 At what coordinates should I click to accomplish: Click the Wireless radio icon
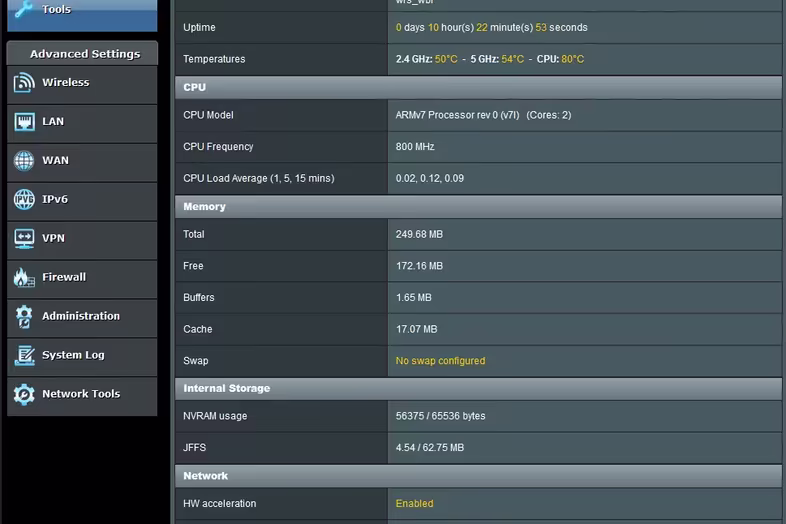click(x=24, y=83)
